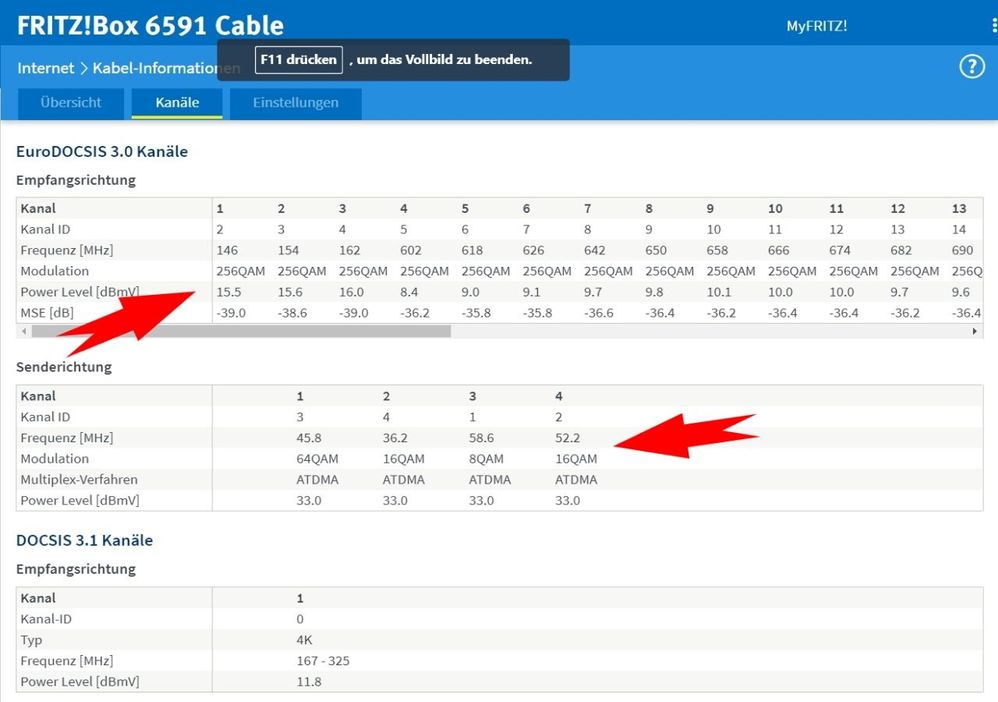This screenshot has height=702, width=998.
Task: Click the Frequenz value 690
Action: (962, 250)
